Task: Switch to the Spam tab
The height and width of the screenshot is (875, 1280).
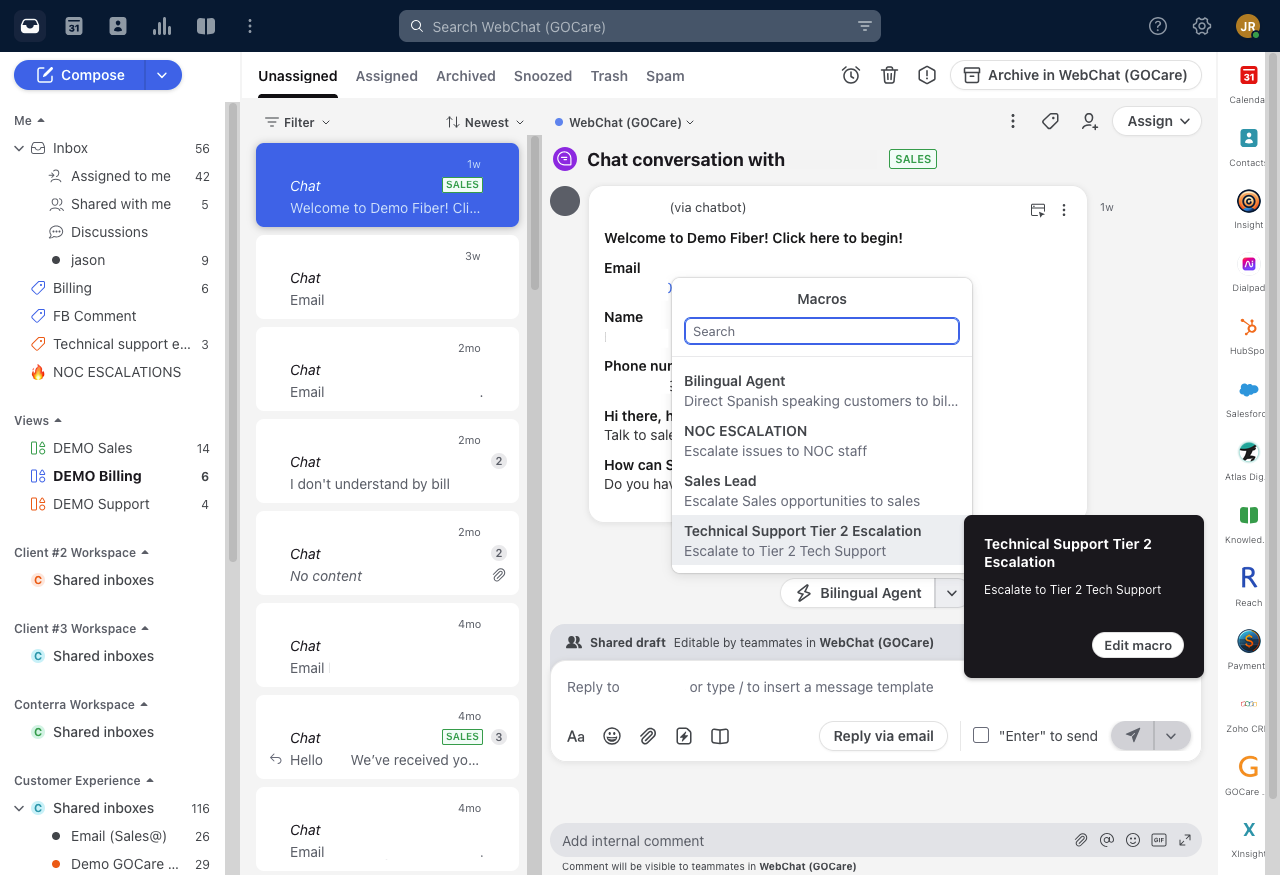Action: point(665,76)
